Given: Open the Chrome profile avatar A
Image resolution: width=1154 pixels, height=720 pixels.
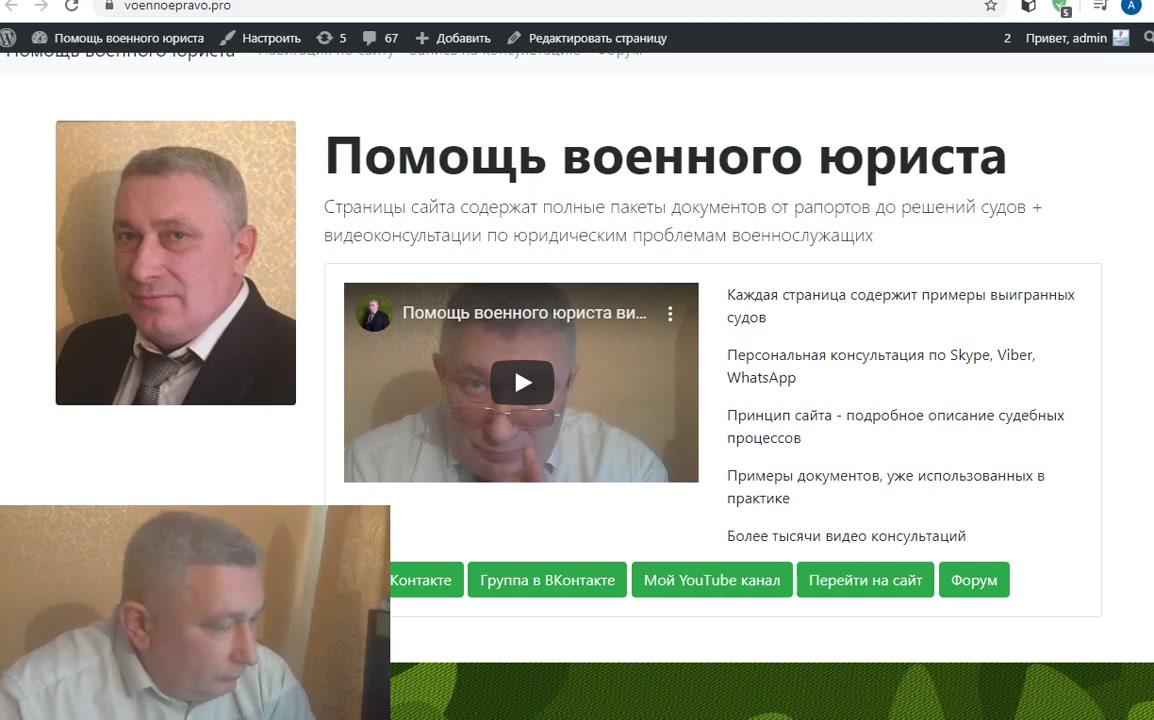Looking at the screenshot, I should tap(1131, 6).
